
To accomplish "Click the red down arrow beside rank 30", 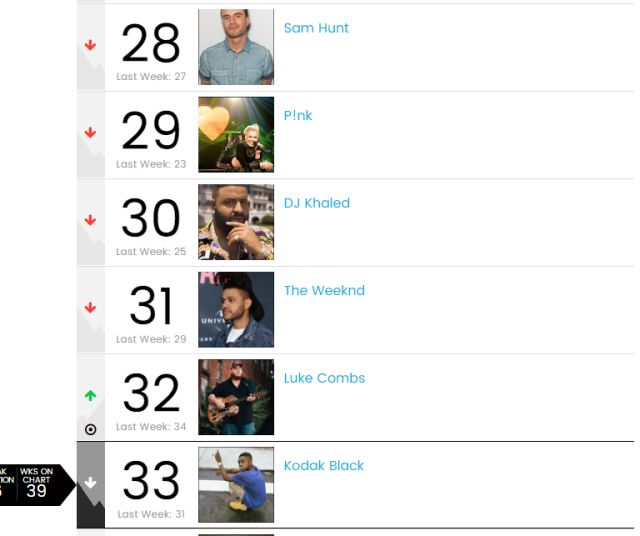I will 90,220.
